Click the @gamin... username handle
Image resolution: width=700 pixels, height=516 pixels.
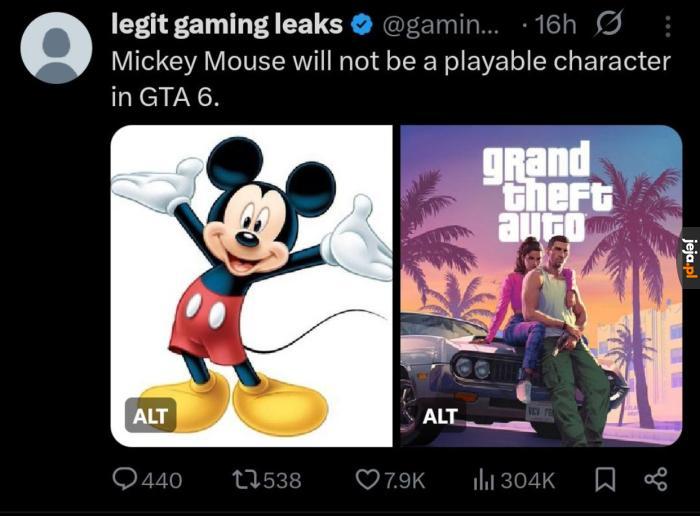442,25
